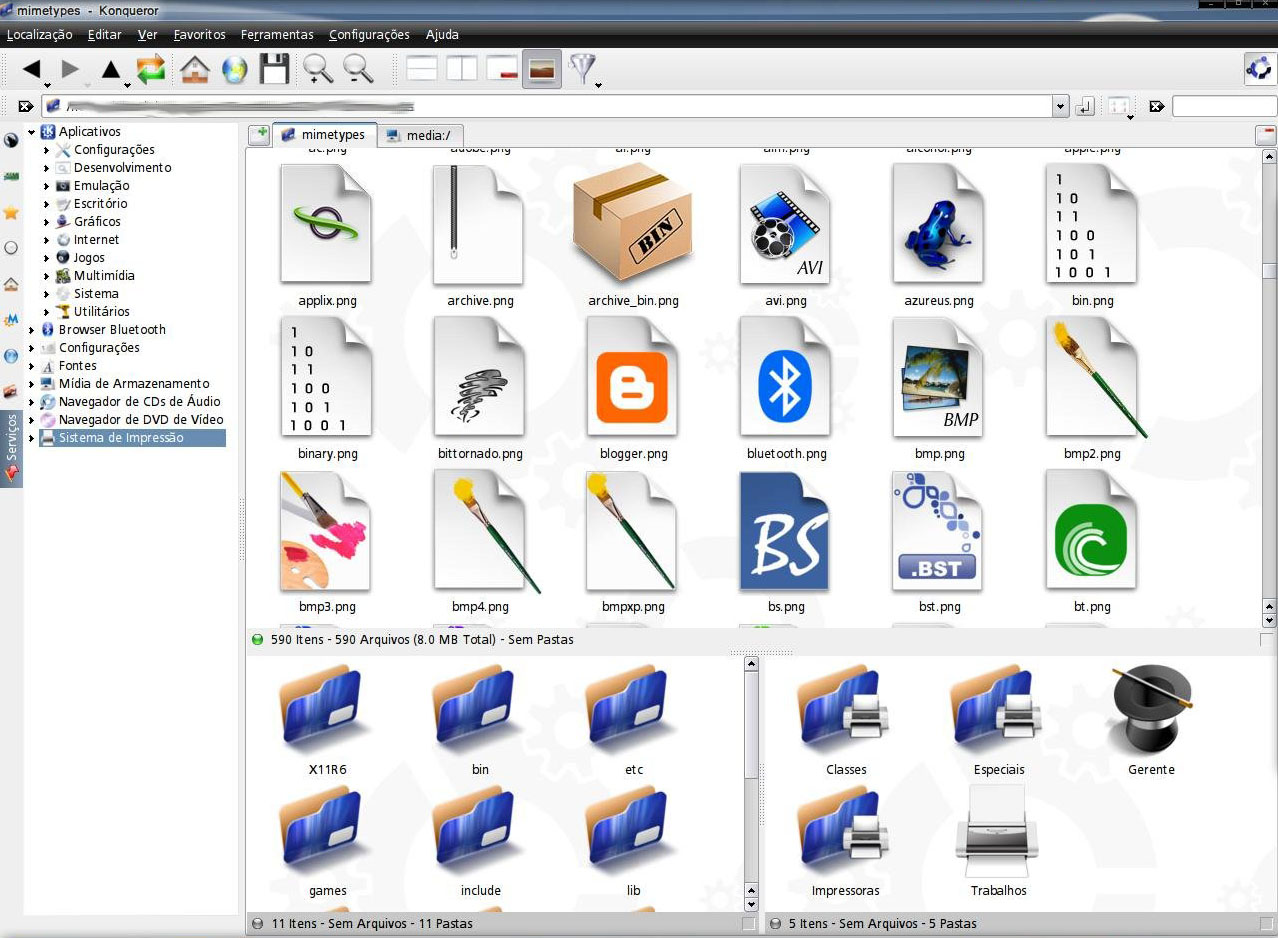
Task: Go up one directory level
Action: (111, 69)
